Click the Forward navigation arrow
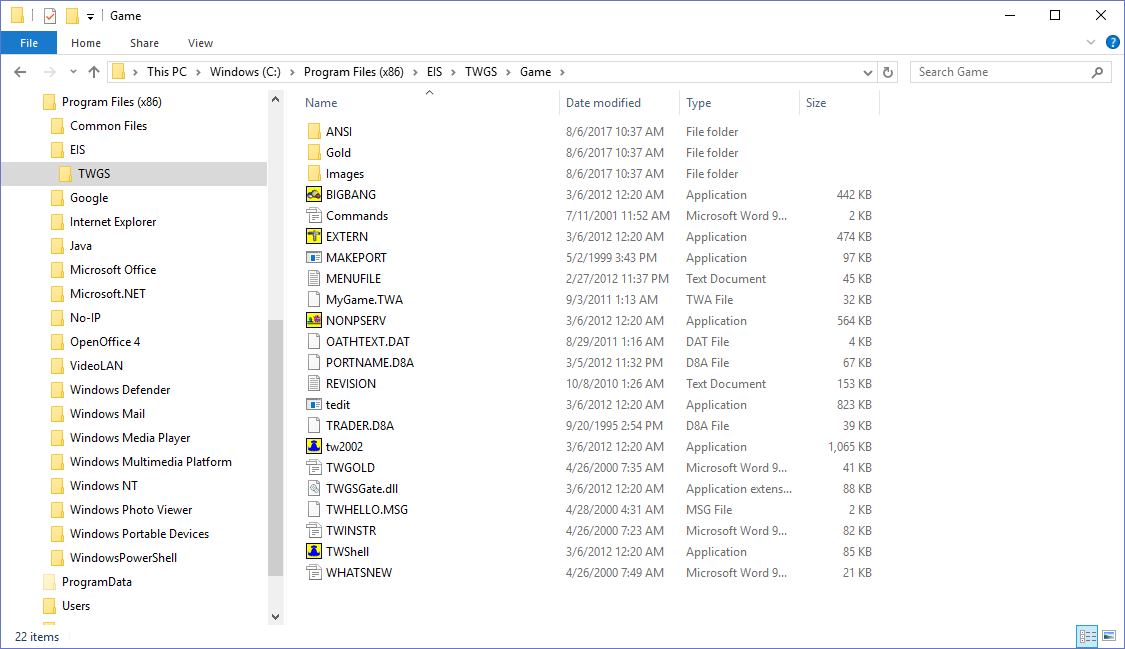This screenshot has height=649, width=1125. point(49,72)
